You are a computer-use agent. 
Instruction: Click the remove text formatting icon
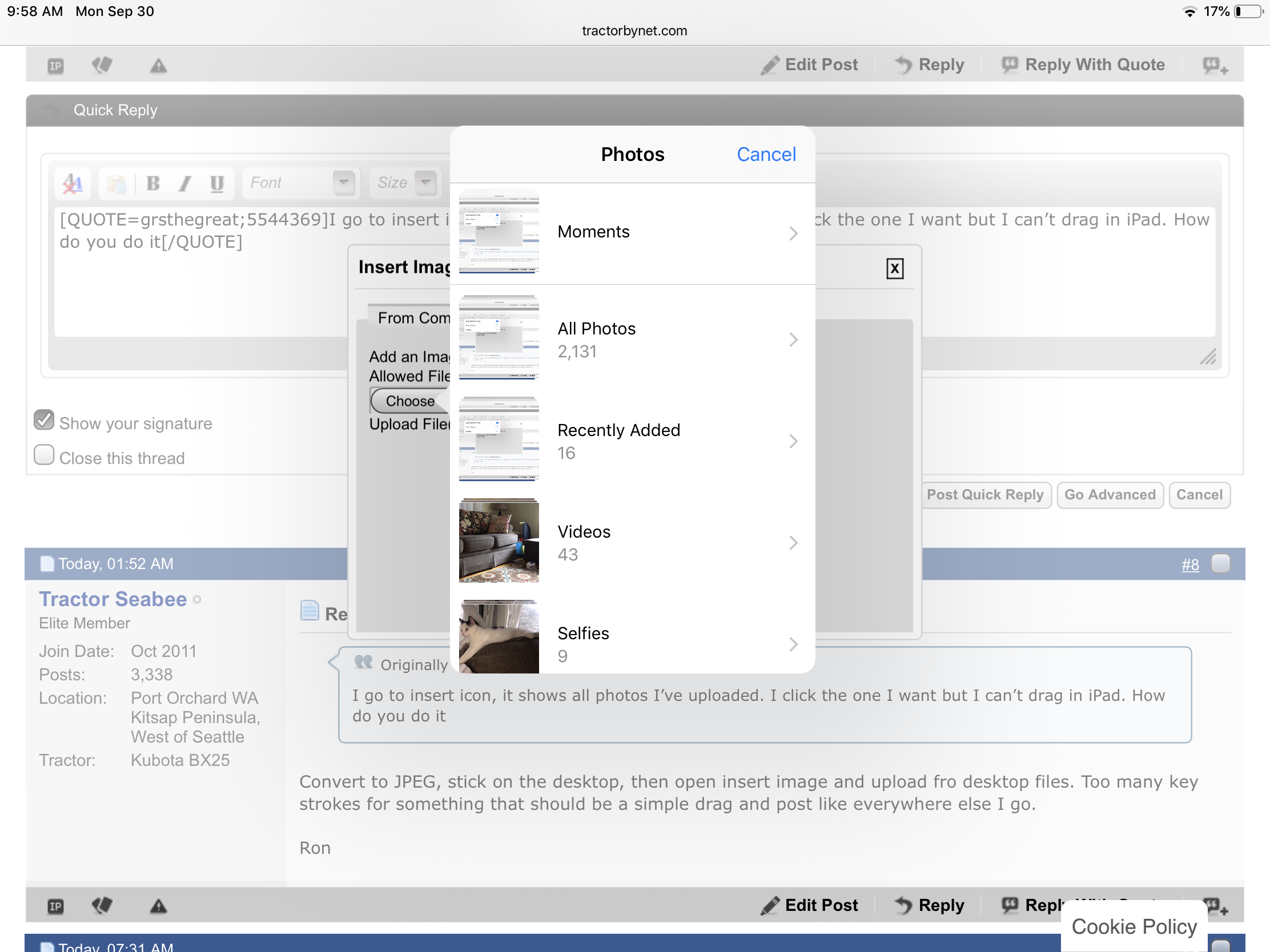73,183
